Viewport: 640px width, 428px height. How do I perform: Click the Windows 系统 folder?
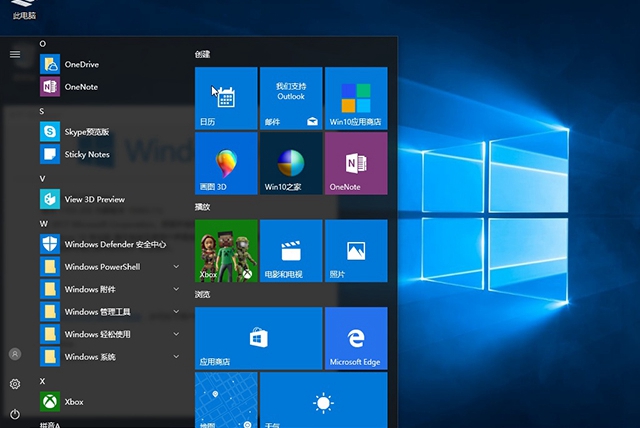[110, 356]
